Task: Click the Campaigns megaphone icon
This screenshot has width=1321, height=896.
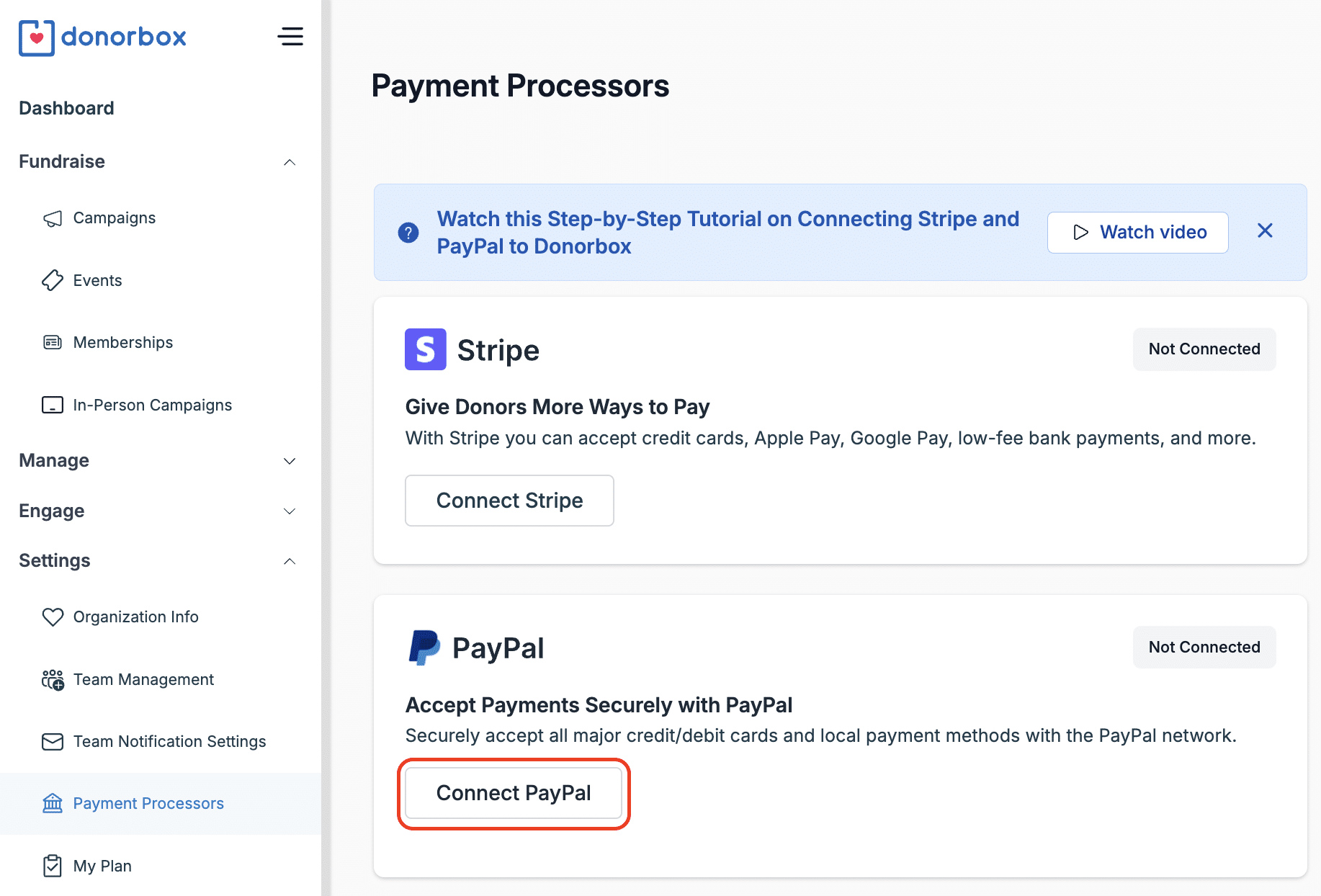Action: [53, 218]
